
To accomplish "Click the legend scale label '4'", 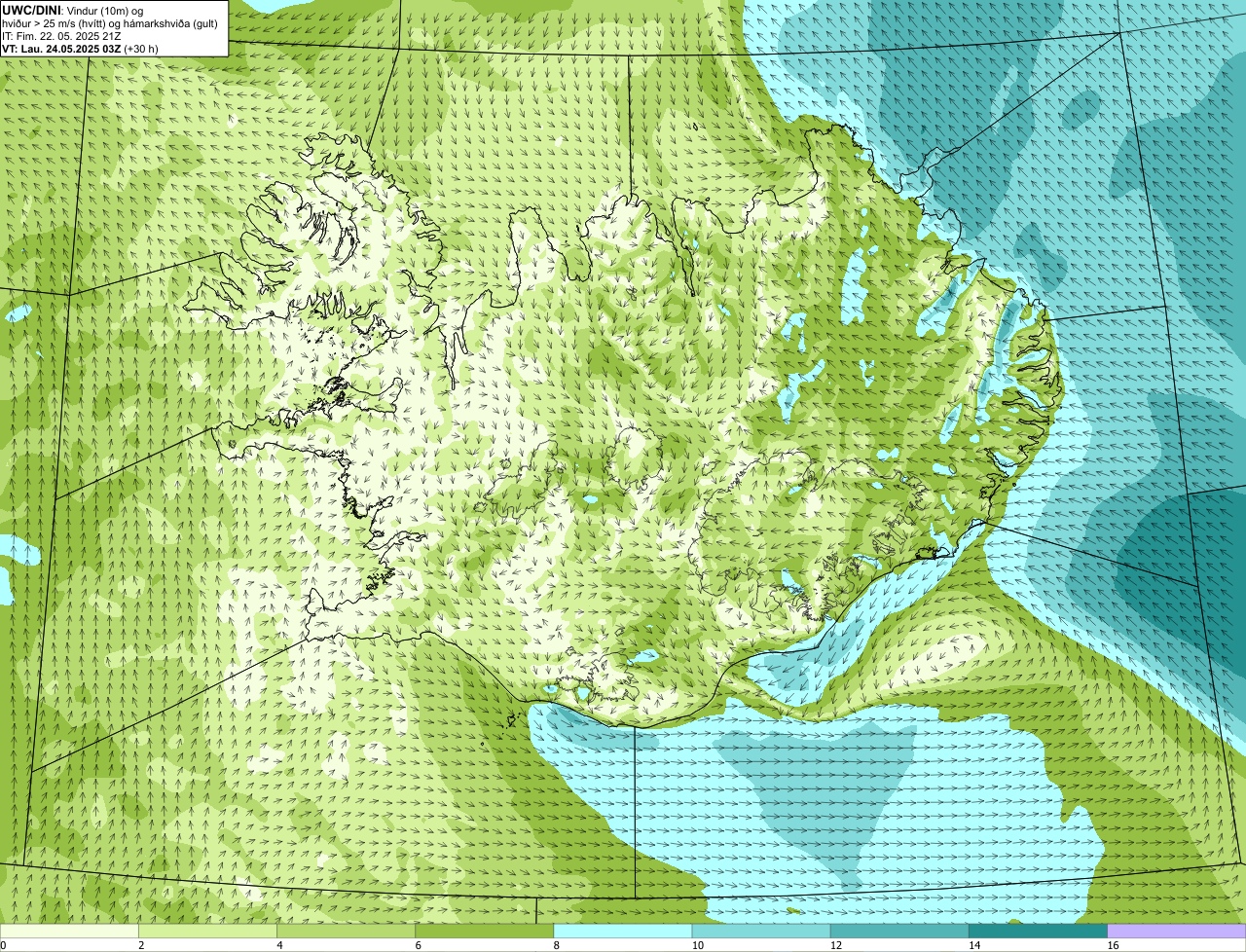I will (x=279, y=945).
